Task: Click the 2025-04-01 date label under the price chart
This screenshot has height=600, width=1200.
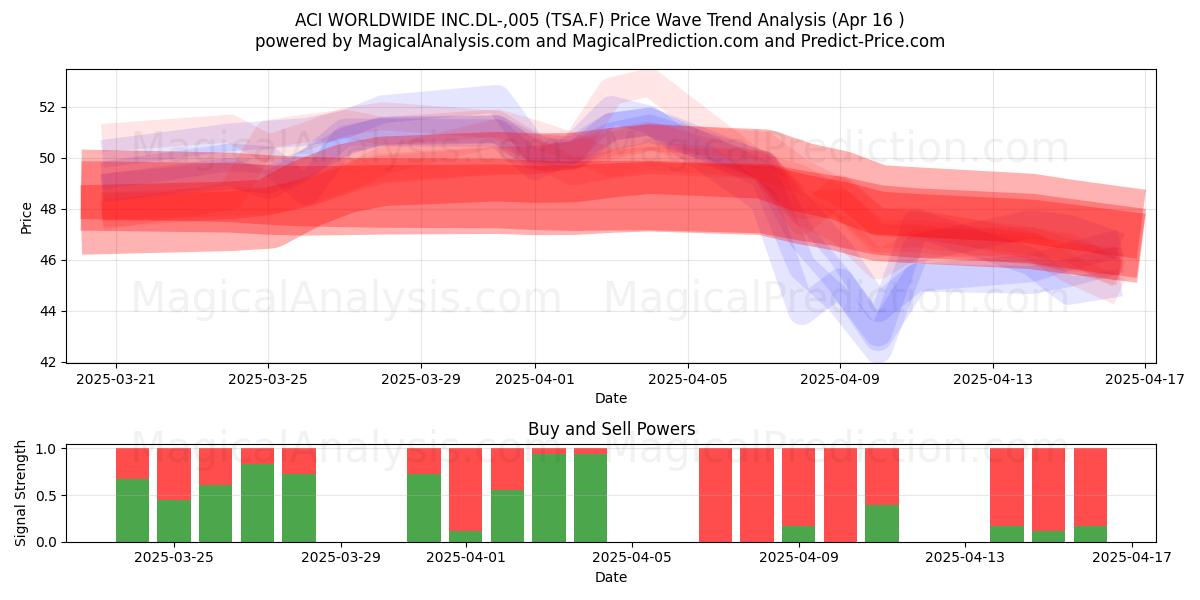Action: (535, 380)
